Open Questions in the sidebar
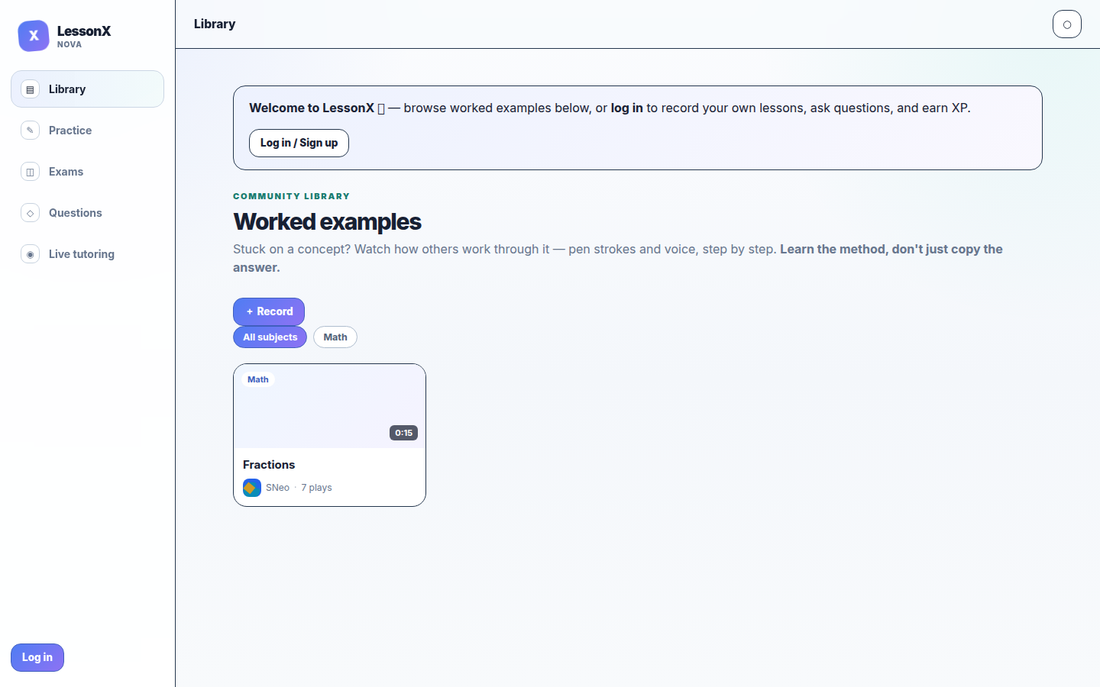 (x=87, y=213)
